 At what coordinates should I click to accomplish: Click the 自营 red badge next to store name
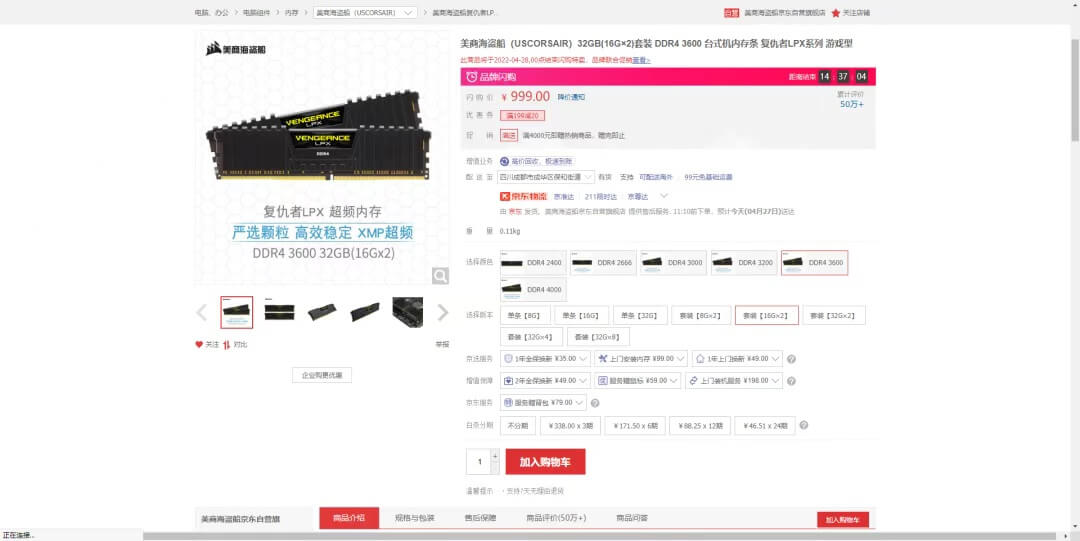(731, 12)
